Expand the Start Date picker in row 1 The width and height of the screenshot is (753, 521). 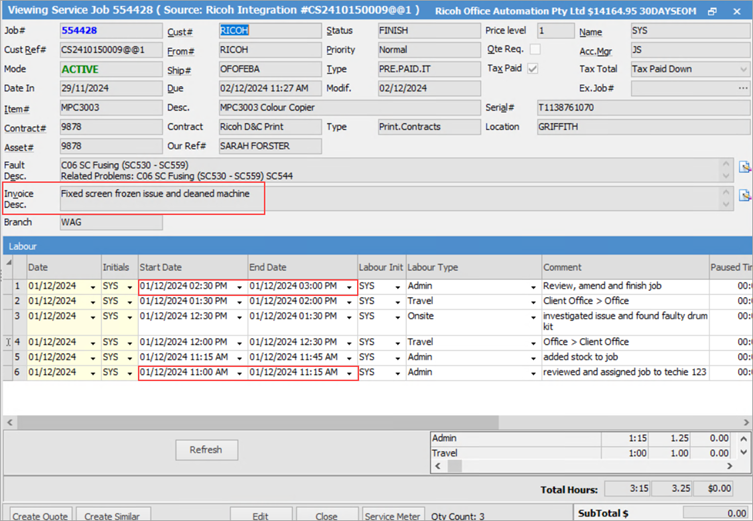click(239, 286)
